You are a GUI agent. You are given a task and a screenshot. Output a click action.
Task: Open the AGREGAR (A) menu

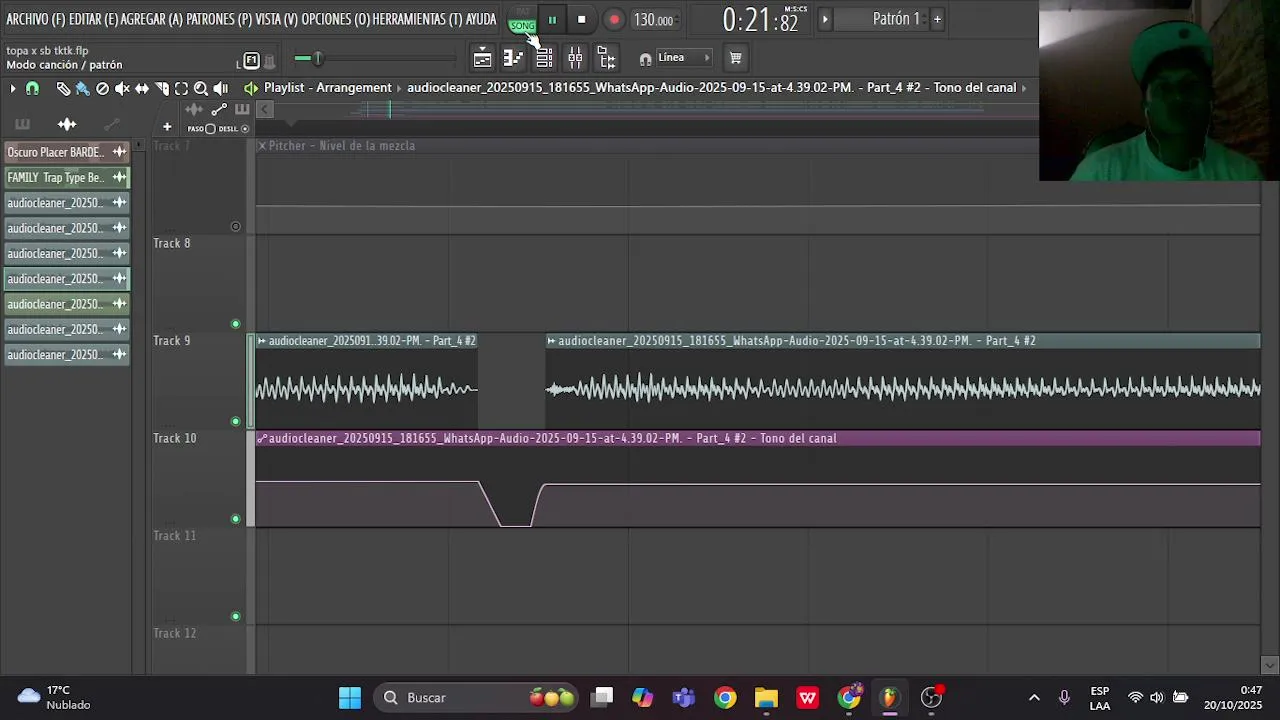[x=152, y=19]
